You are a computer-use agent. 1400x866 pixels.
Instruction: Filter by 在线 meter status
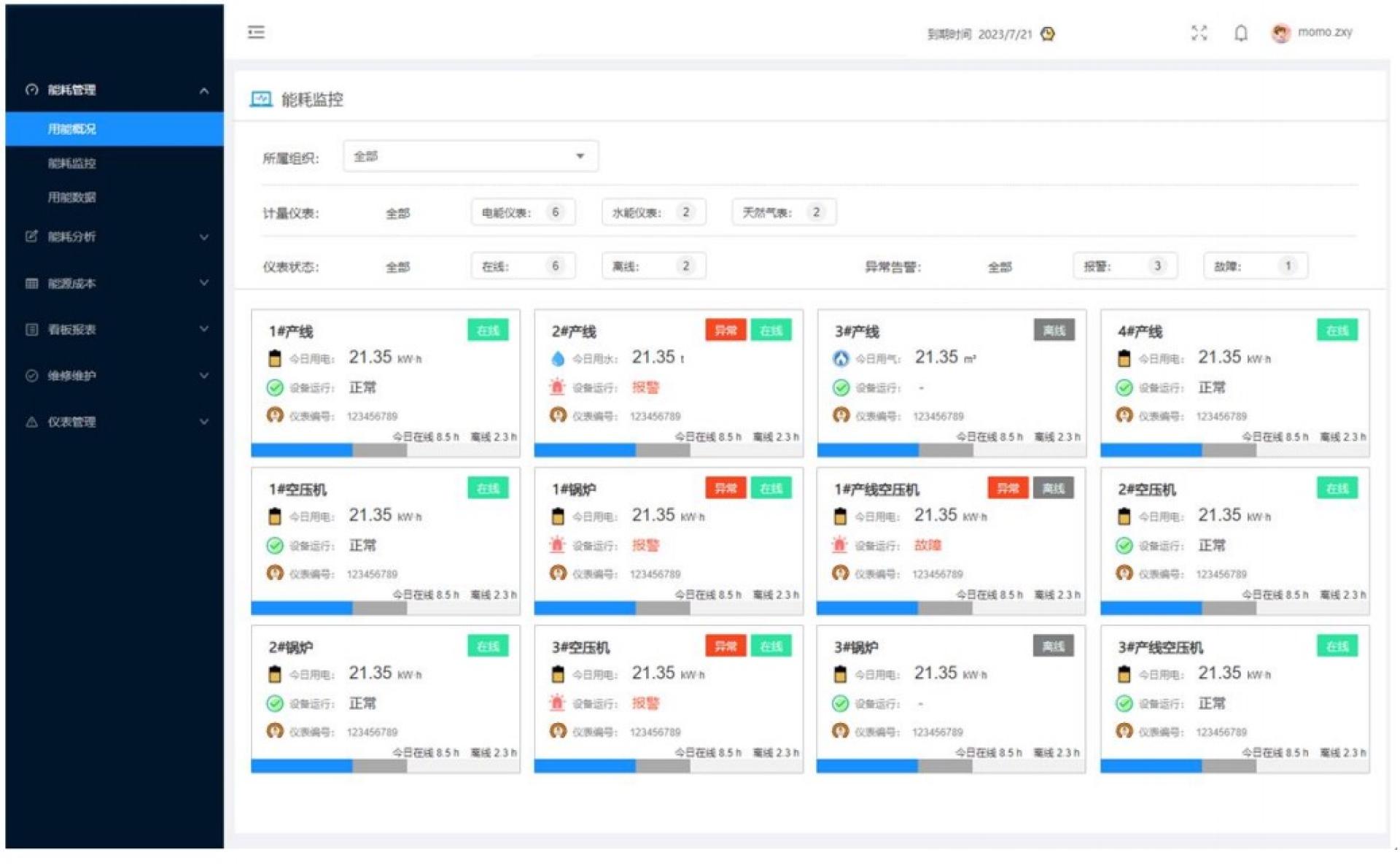click(x=522, y=266)
